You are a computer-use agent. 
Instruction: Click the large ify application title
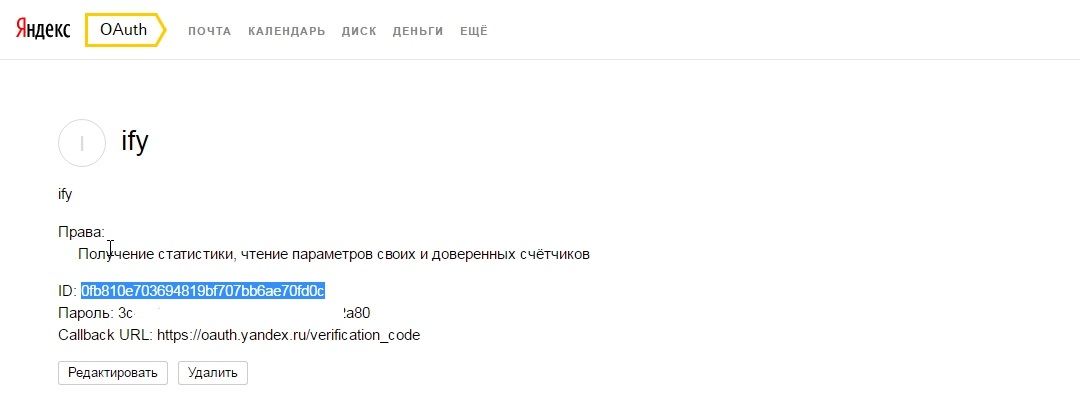(134, 141)
